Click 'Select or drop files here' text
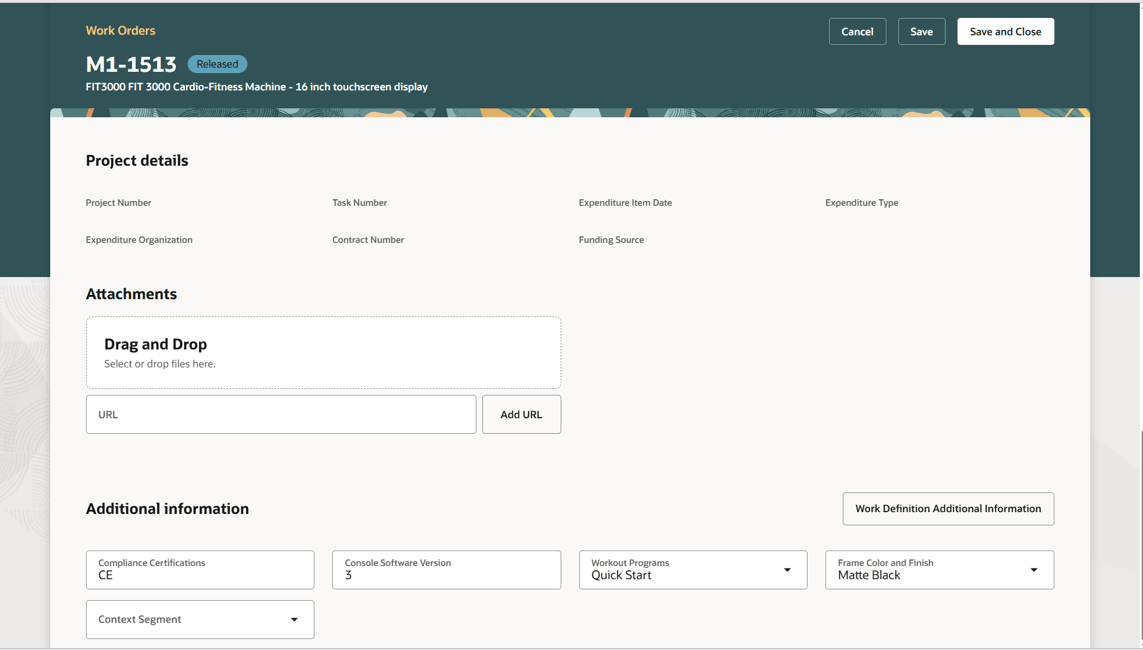This screenshot has width=1143, height=650. pos(160,364)
